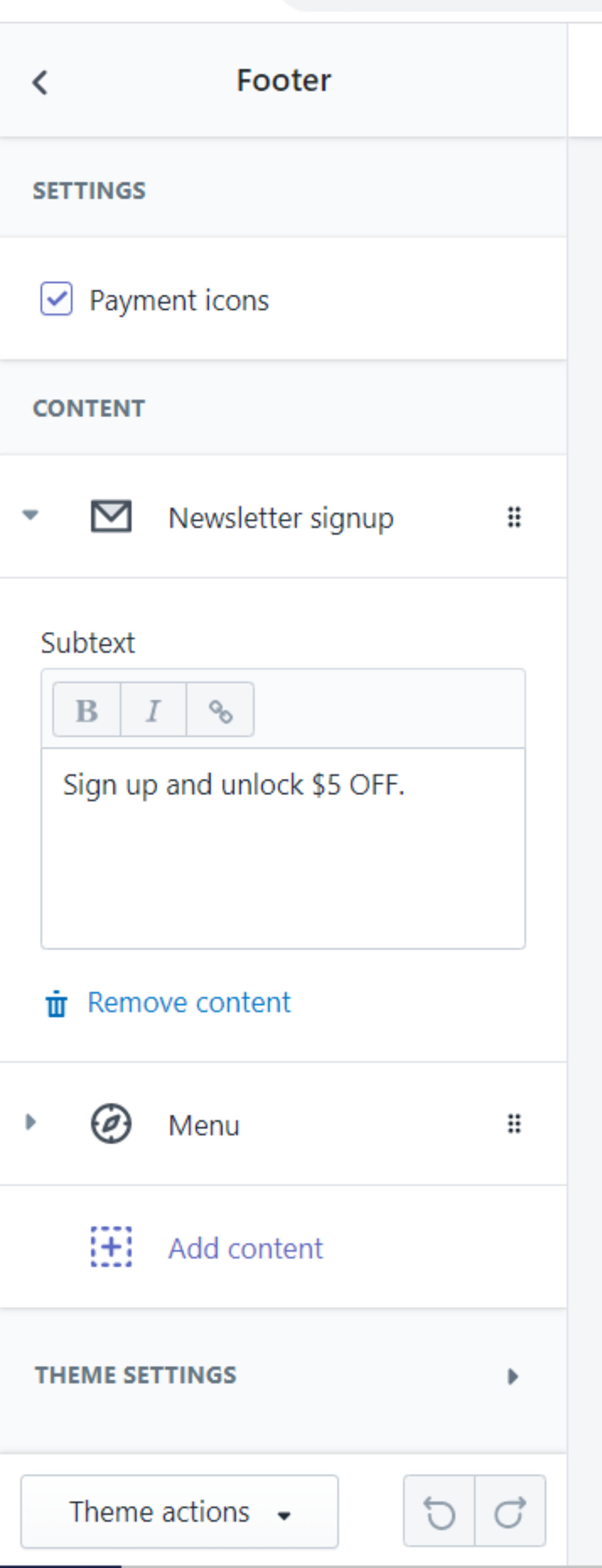Expand the Menu content block
Viewport: 602px width, 1568px height.
pyautogui.click(x=30, y=1123)
